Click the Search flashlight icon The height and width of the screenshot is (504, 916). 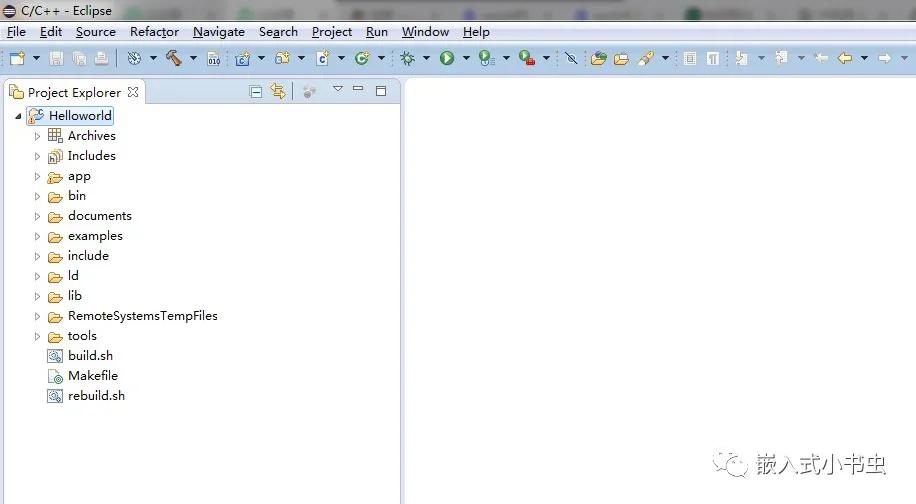click(647, 58)
